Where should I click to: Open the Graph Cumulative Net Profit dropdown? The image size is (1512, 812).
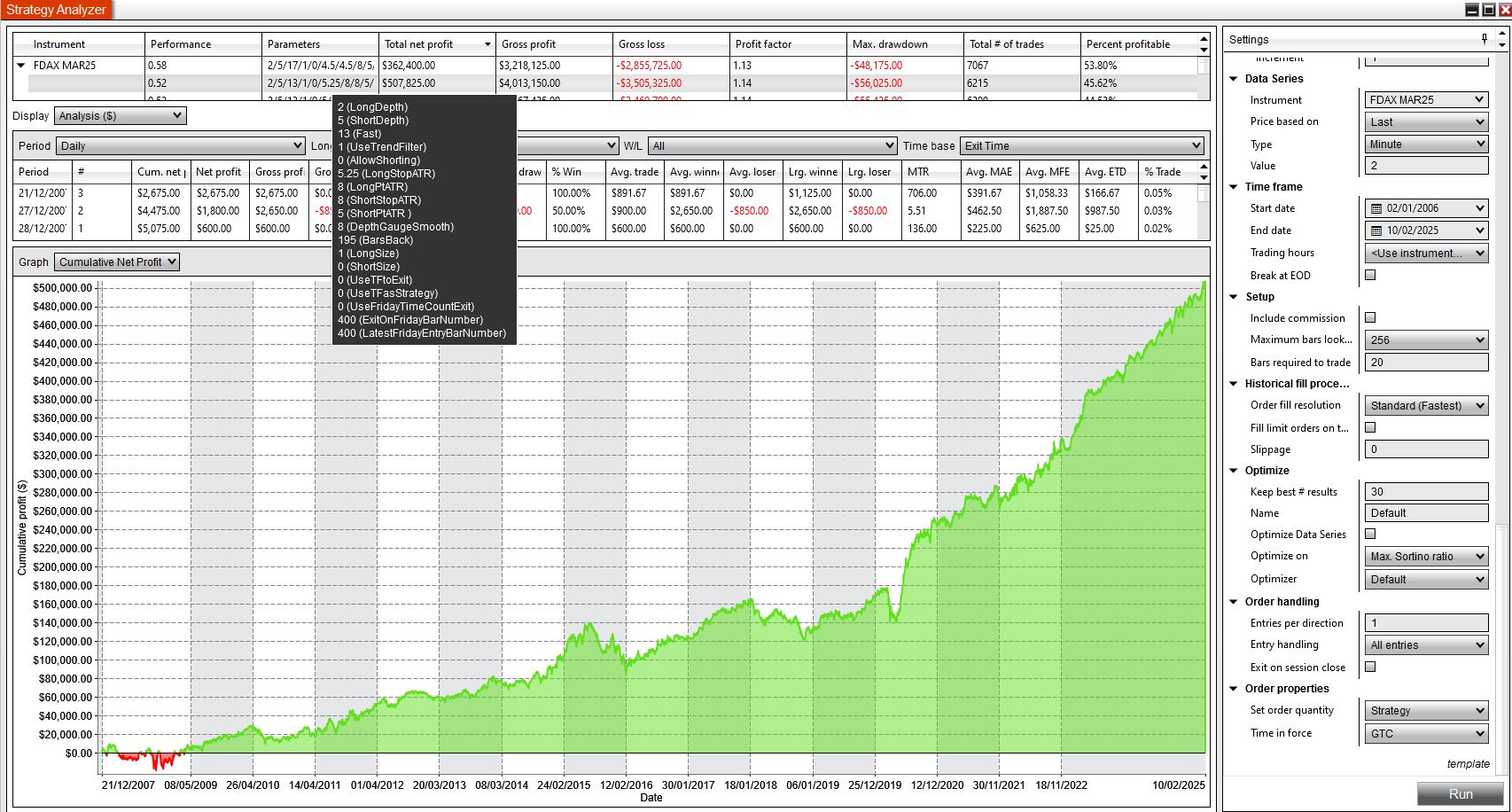pos(117,262)
